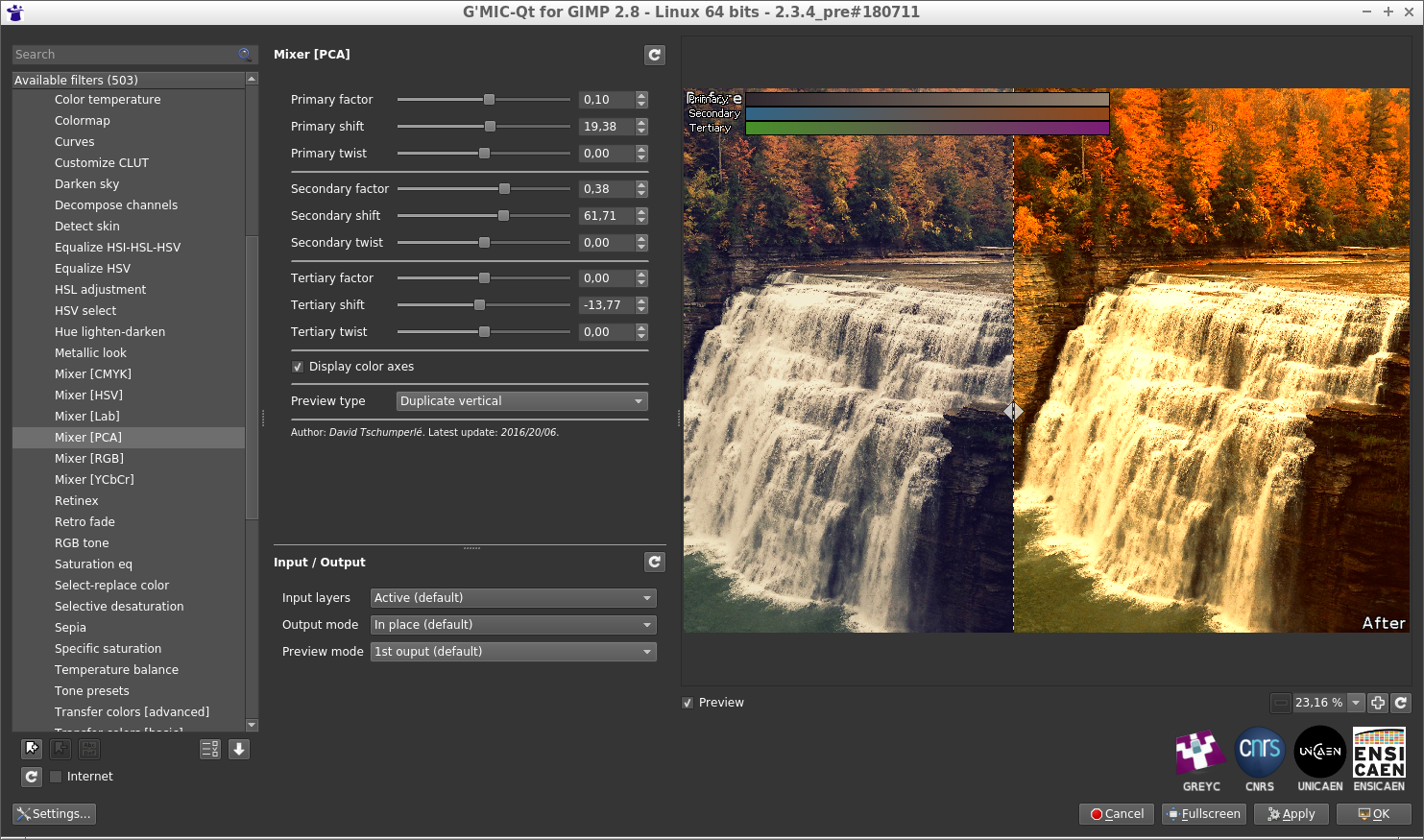Open the zoom percentage dropdown
The height and width of the screenshot is (840, 1424).
coord(1355,702)
